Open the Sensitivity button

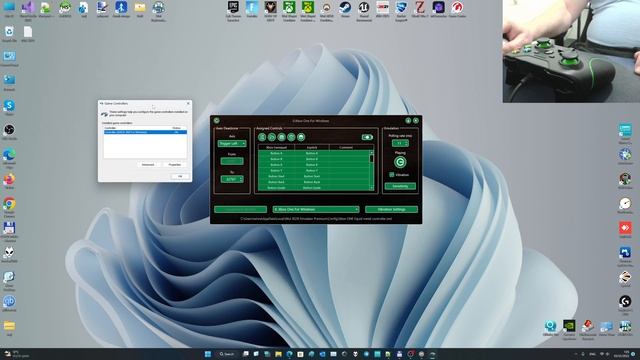coord(400,186)
